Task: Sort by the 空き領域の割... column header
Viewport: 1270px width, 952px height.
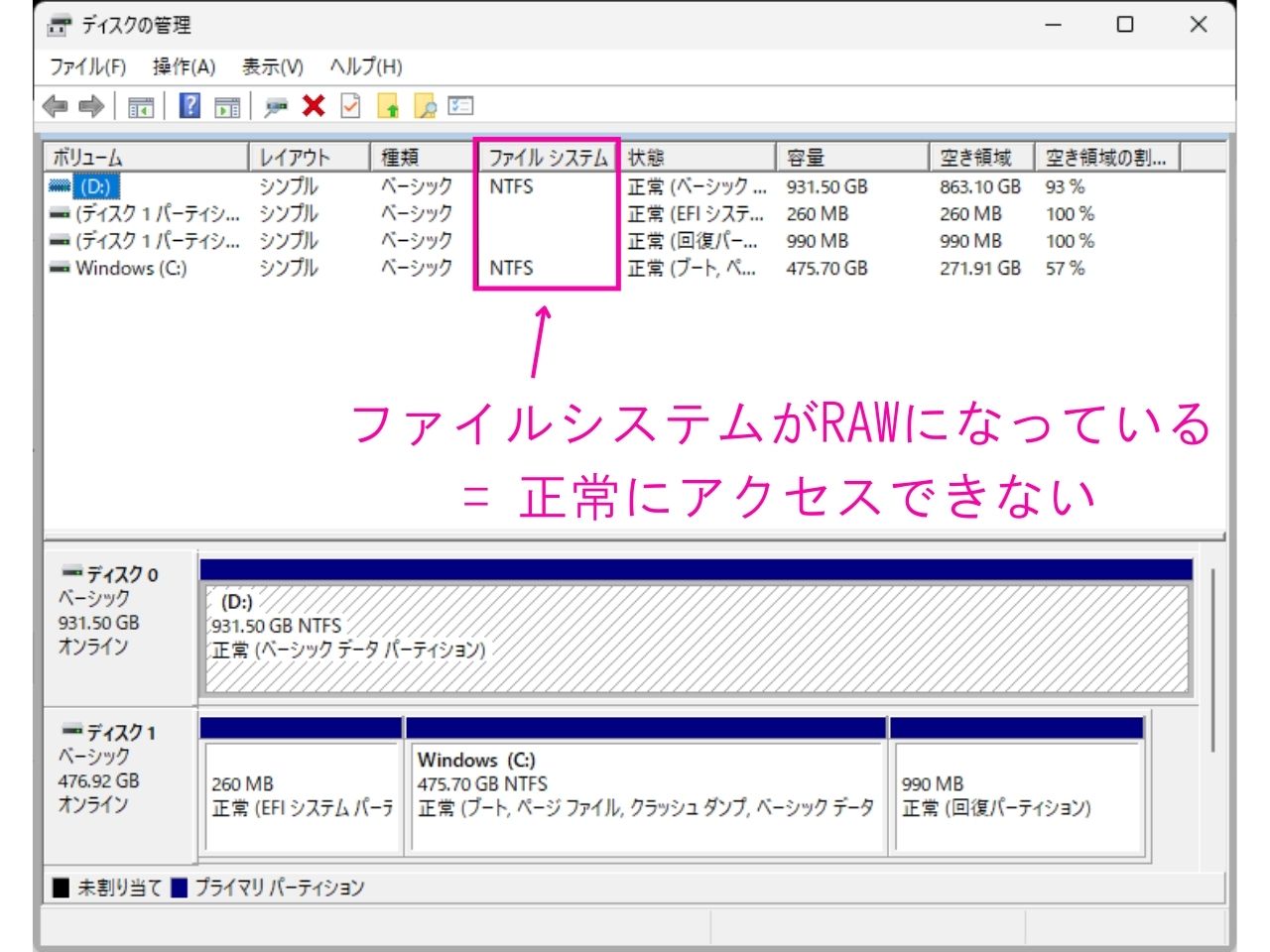Action: [x=1108, y=157]
